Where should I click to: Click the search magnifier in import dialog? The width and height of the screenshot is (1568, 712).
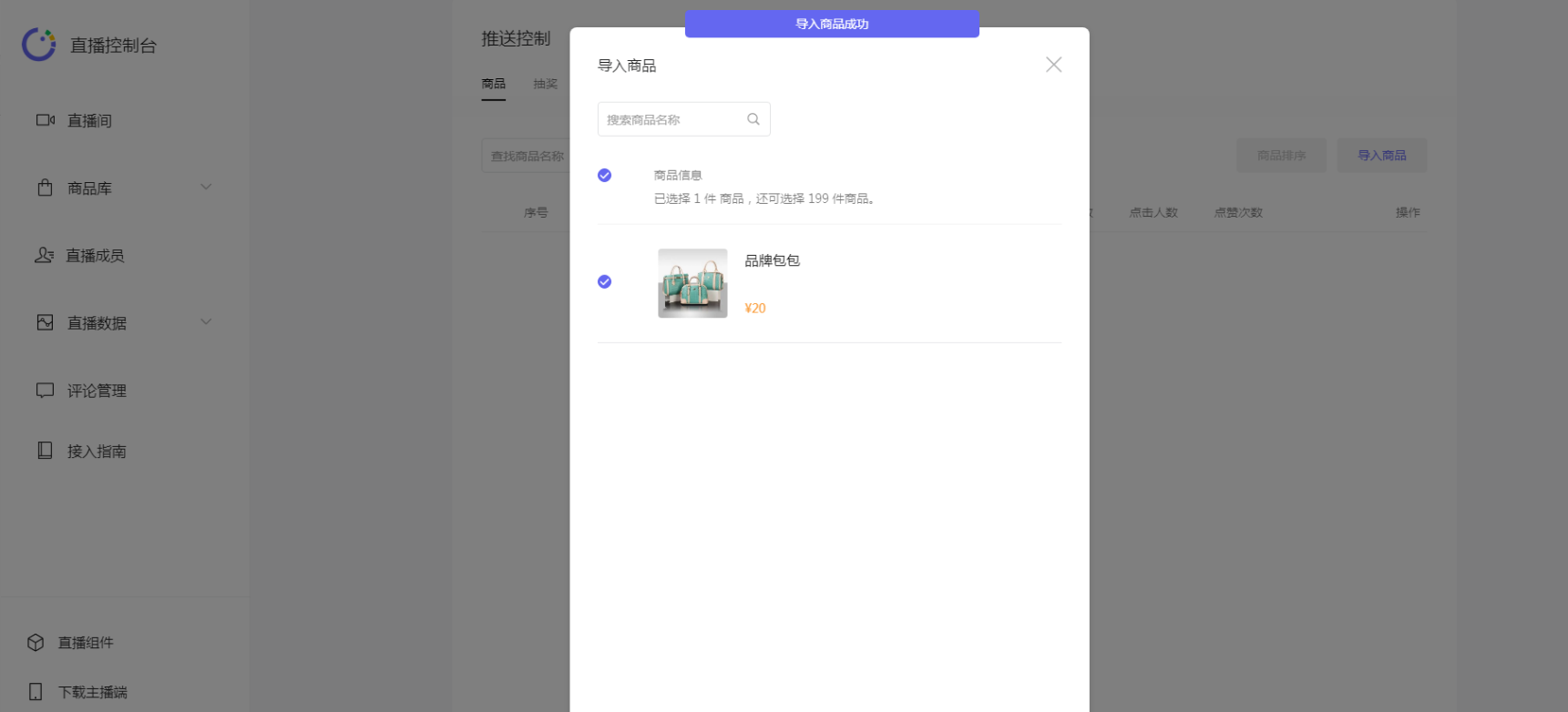coord(753,119)
